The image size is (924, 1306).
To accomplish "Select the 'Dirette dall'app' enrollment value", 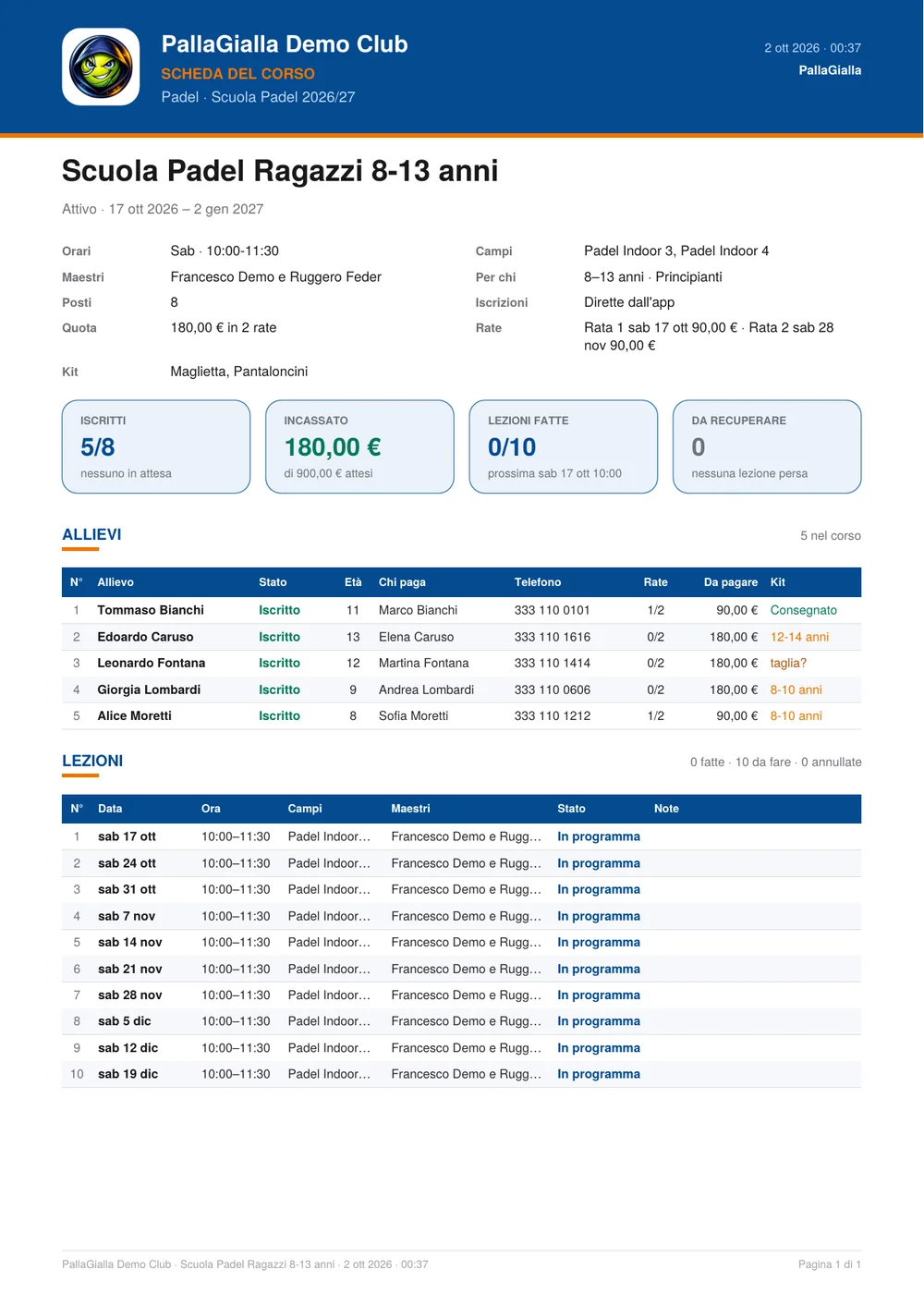I will pos(629,302).
